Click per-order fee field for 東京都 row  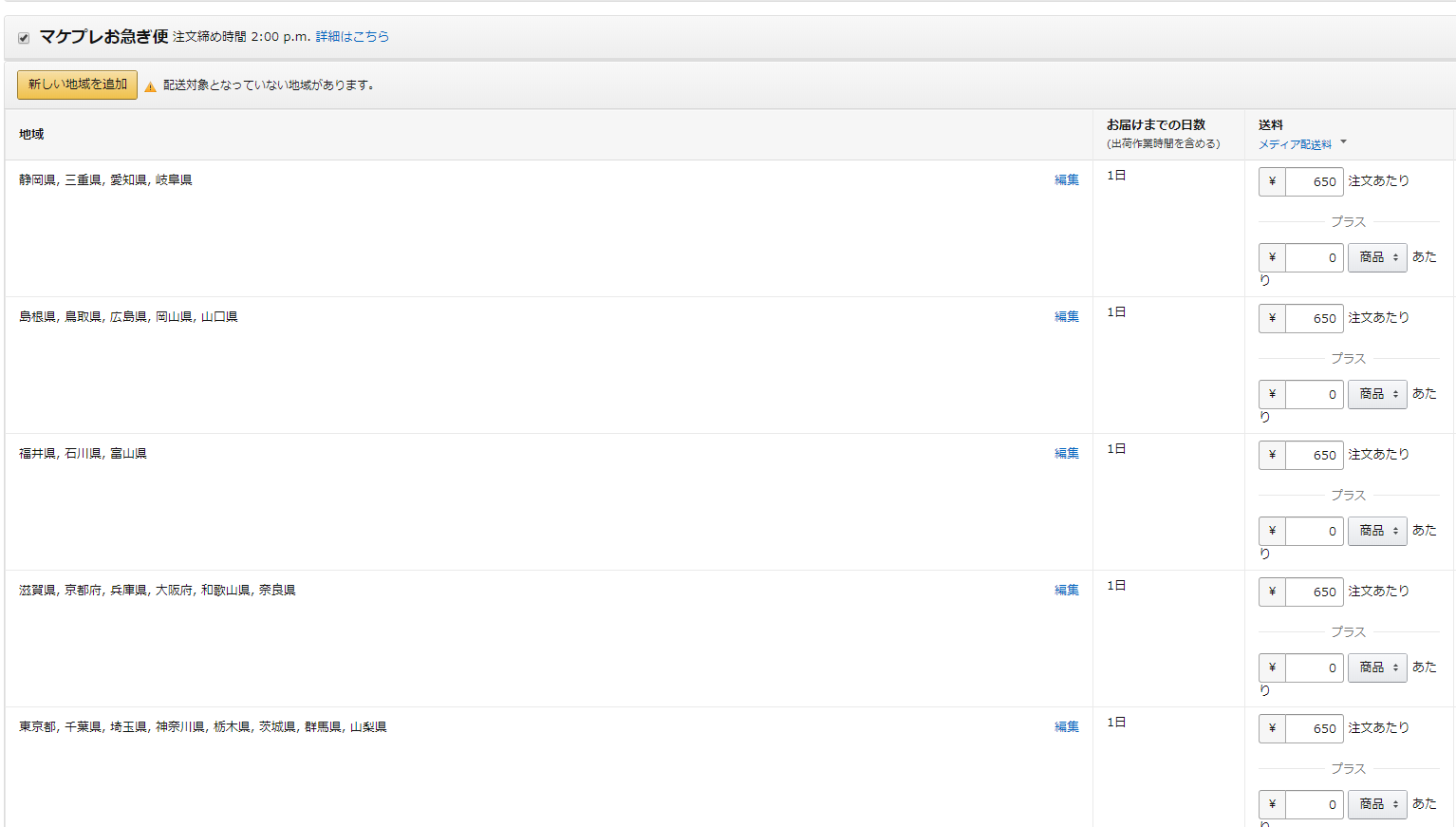coord(1314,728)
